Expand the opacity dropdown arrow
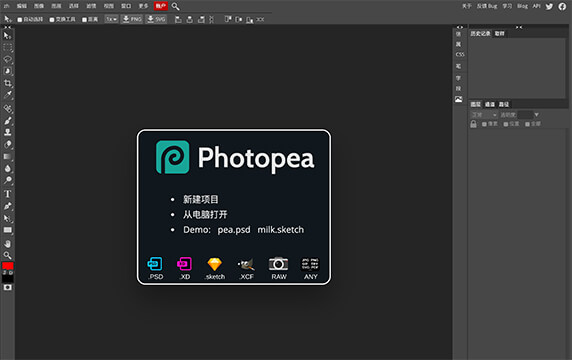Image resolution: width=572 pixels, height=360 pixels. [x=536, y=115]
